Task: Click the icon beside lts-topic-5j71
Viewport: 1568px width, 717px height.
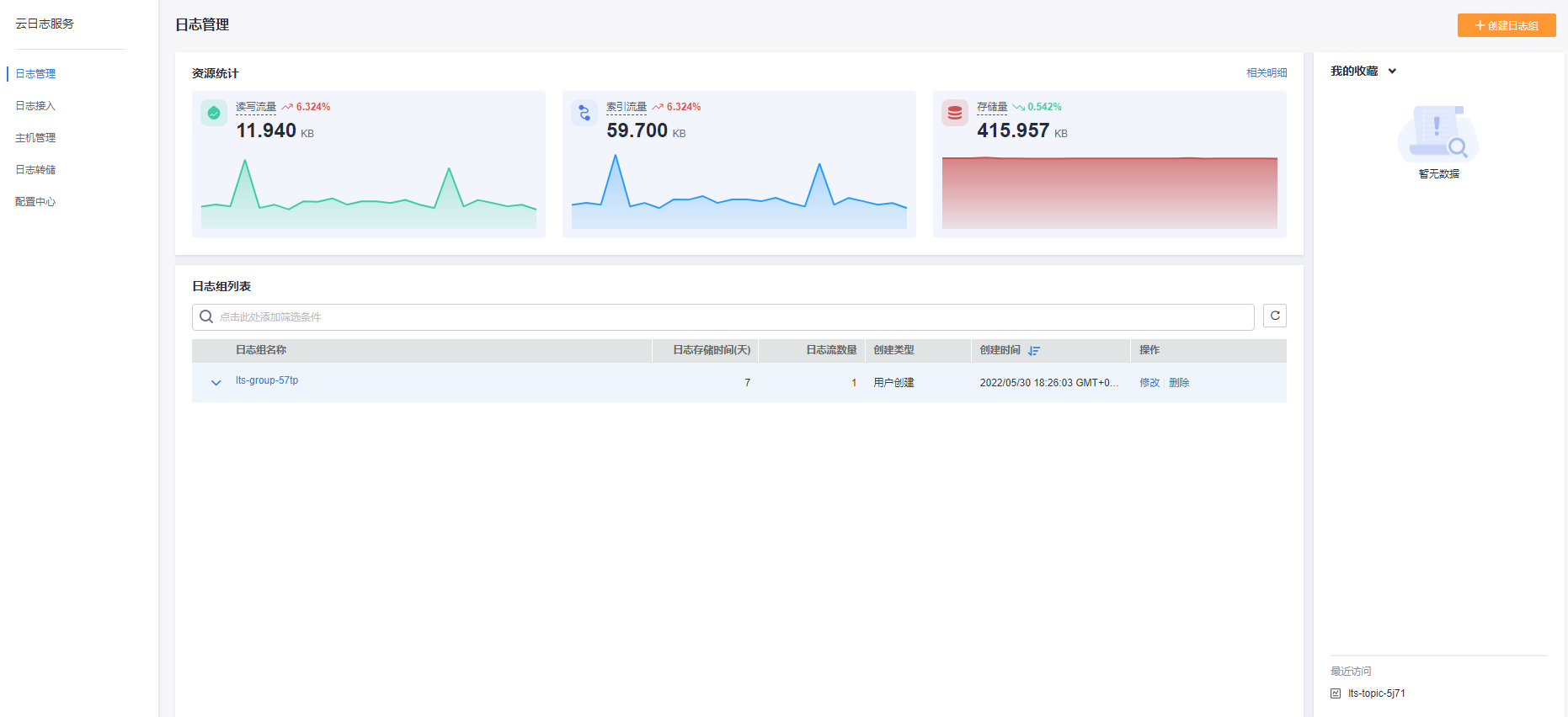Action: click(x=1336, y=693)
